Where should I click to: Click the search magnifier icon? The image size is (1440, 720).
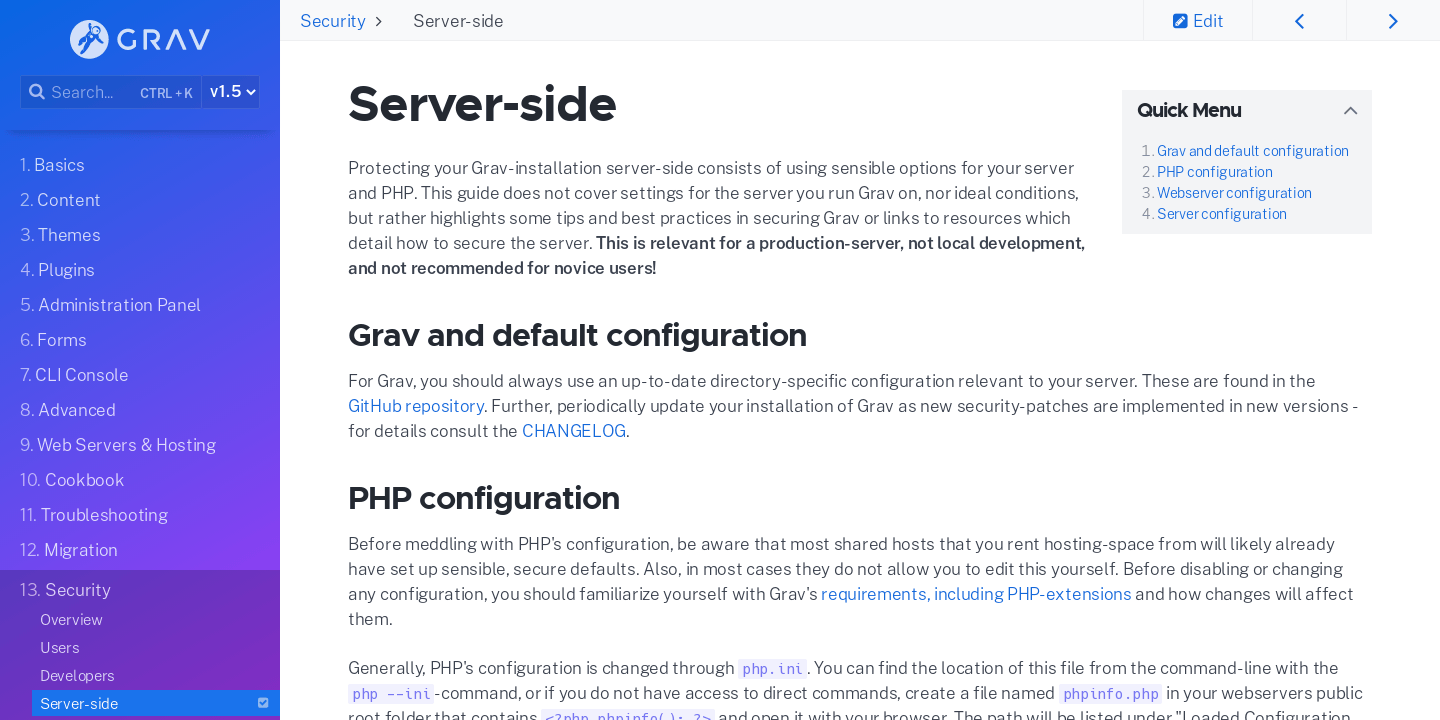tap(36, 91)
